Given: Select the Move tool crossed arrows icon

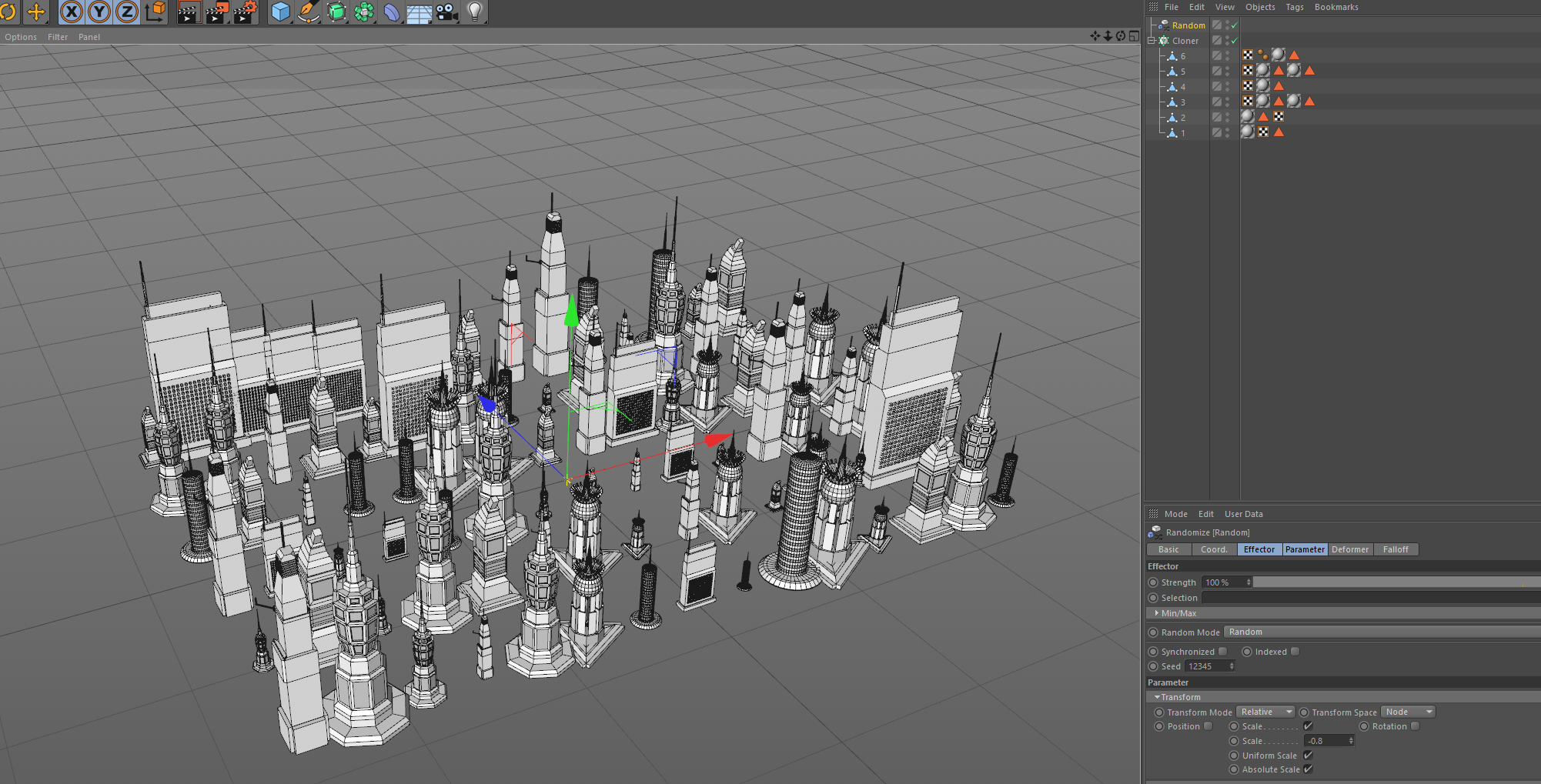Looking at the screenshot, I should click(36, 12).
